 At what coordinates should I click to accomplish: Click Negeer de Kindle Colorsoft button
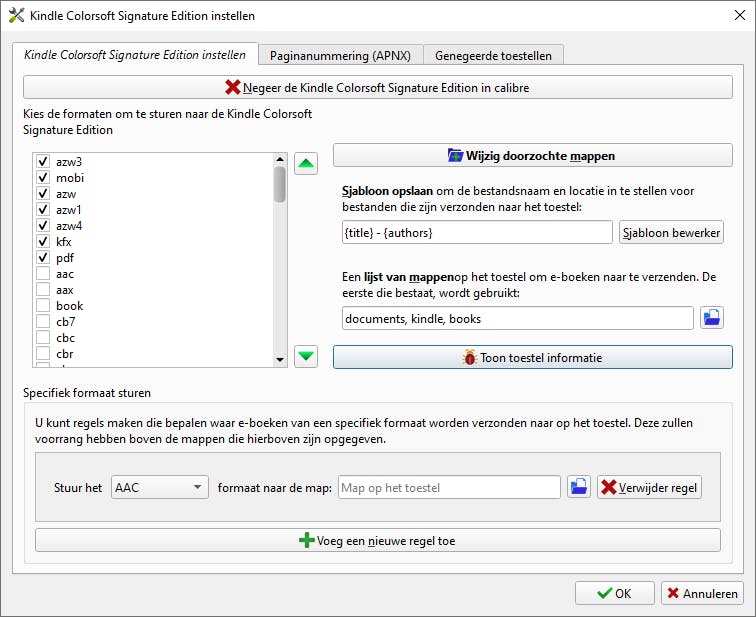(378, 87)
